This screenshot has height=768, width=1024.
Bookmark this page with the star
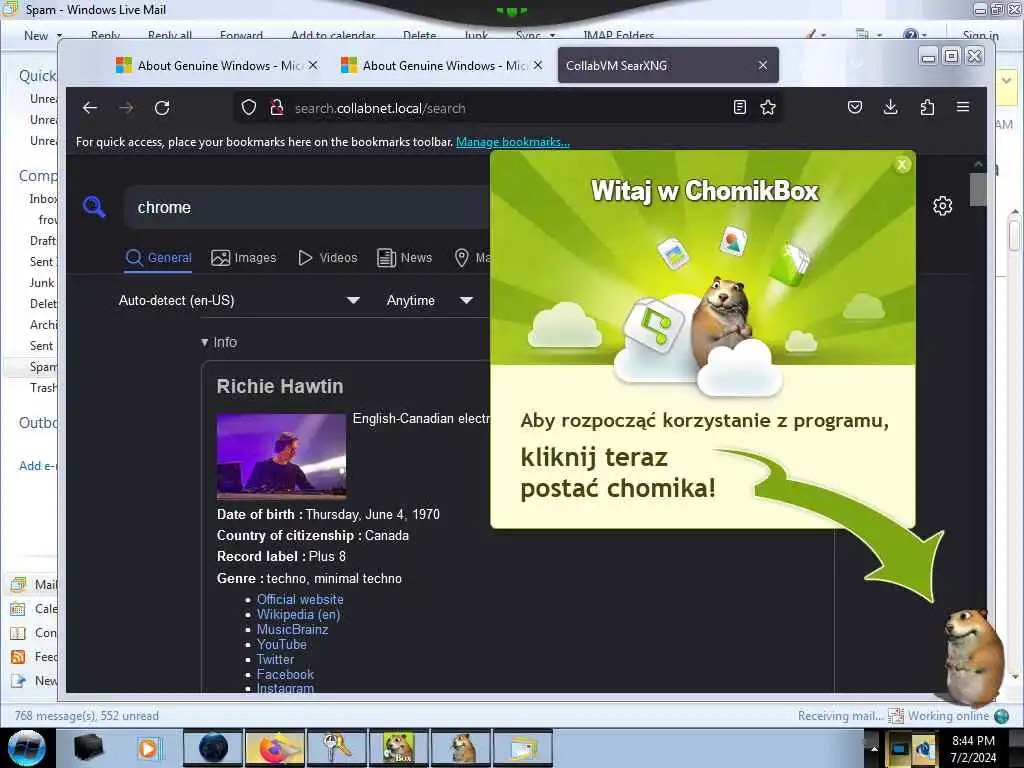[768, 107]
